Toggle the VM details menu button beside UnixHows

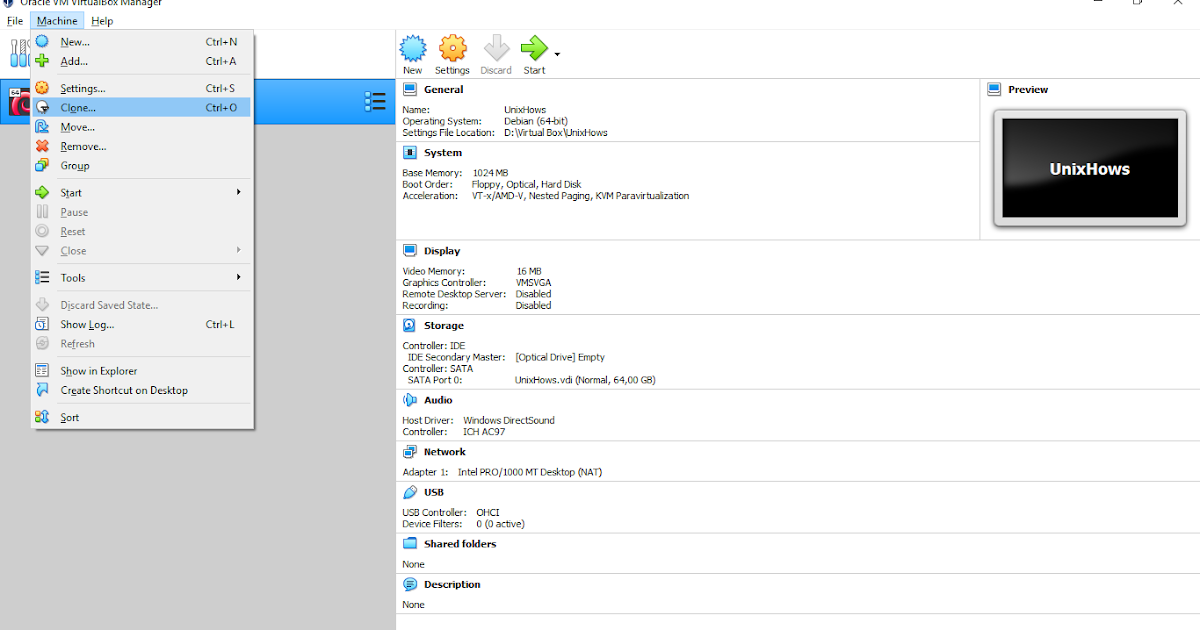pyautogui.click(x=375, y=101)
